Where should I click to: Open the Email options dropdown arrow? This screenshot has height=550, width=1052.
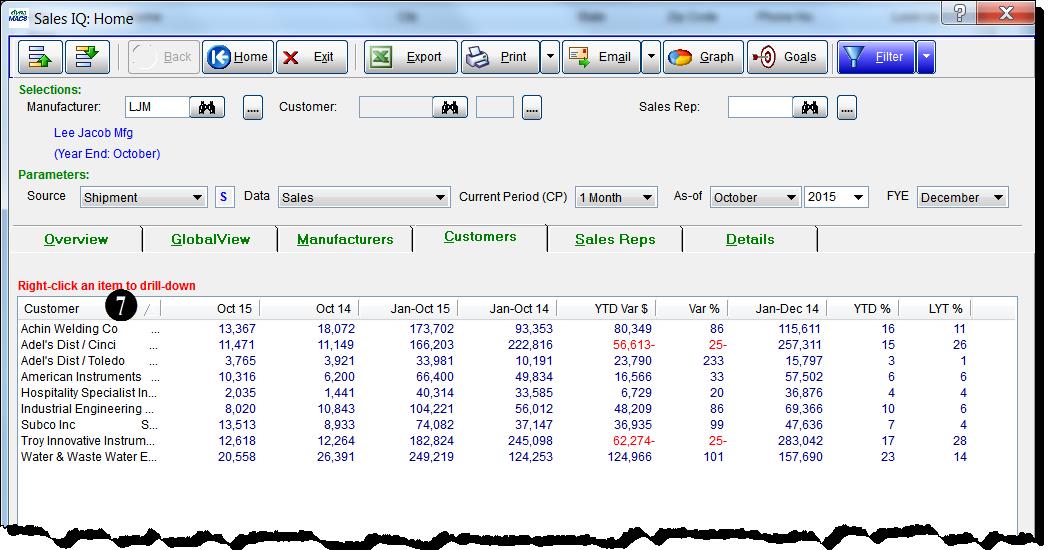[651, 57]
